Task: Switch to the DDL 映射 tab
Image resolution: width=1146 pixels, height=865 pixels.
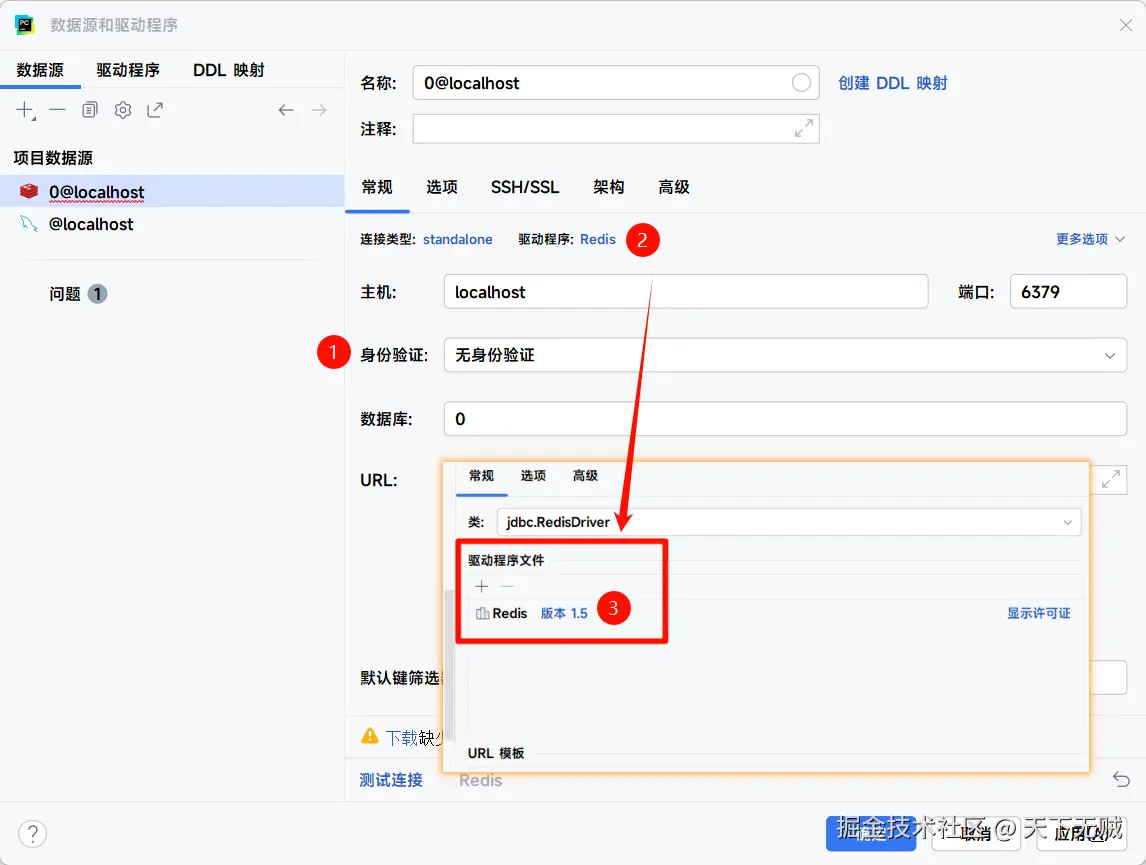Action: click(x=229, y=70)
